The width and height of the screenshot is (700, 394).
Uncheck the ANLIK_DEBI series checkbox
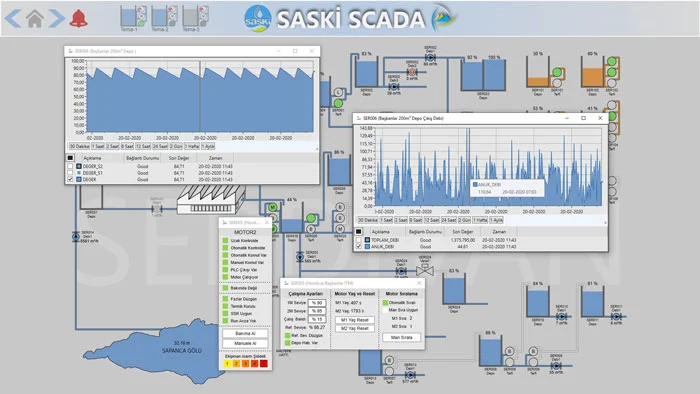click(x=358, y=246)
